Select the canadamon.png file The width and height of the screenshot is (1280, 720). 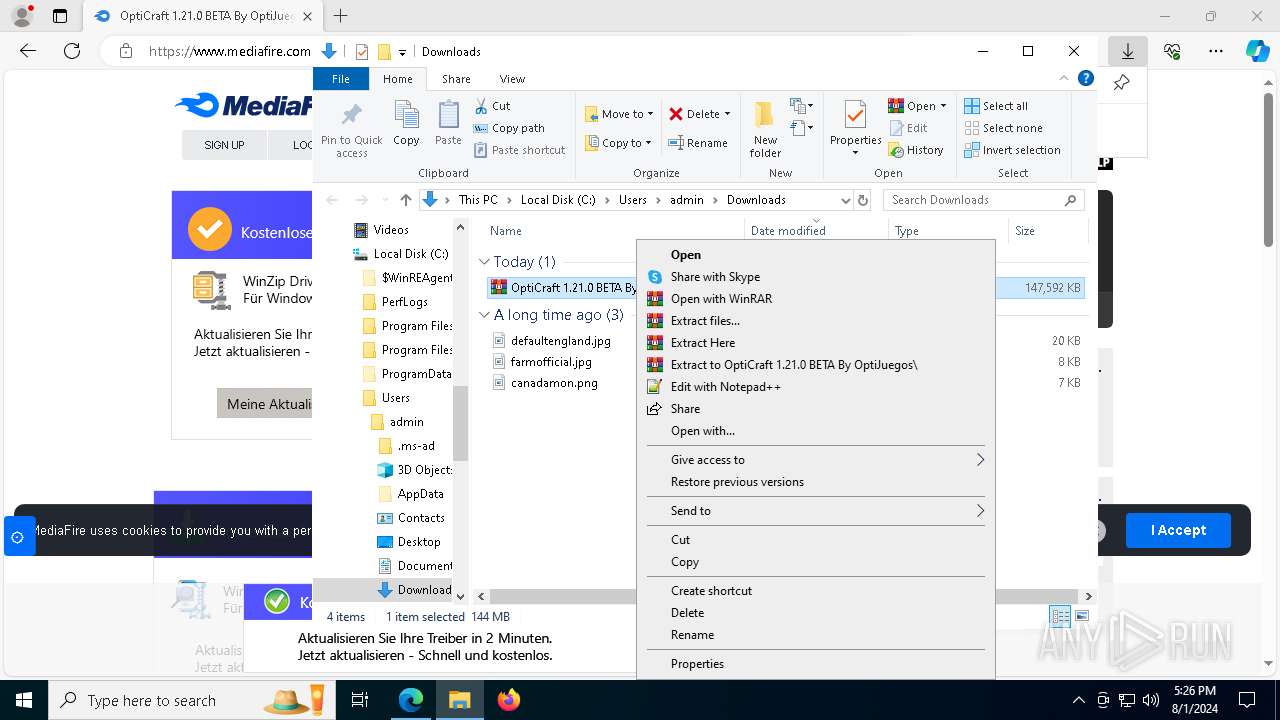click(x=554, y=383)
